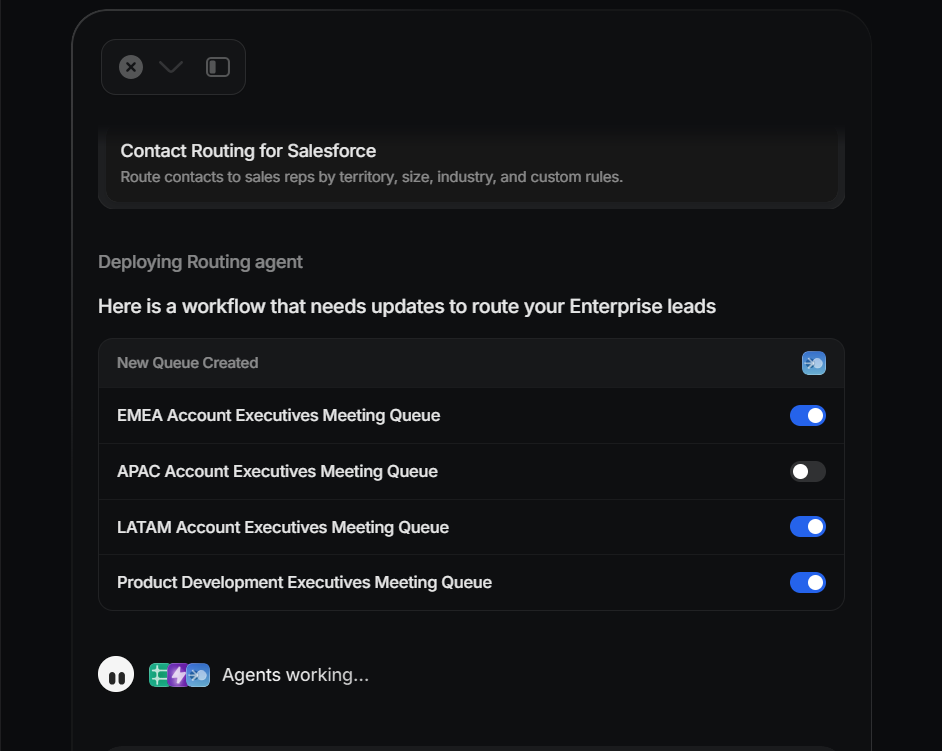
Task: Select the EMEA Account Executives Meeting Queue text
Action: (278, 416)
